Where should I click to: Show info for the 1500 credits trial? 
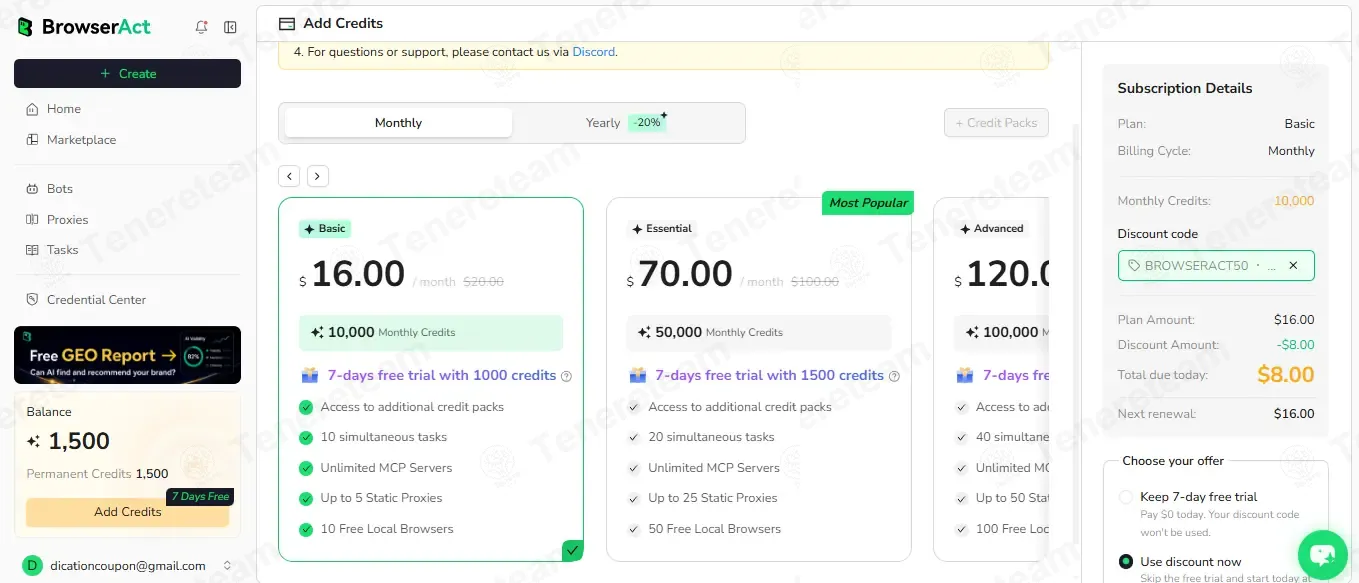pos(894,377)
